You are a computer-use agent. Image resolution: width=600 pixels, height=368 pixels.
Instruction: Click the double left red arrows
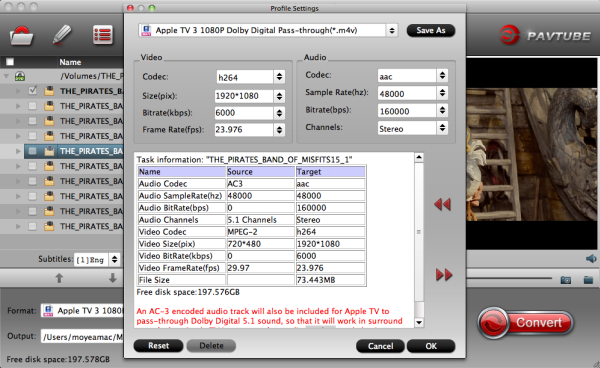pyautogui.click(x=443, y=204)
